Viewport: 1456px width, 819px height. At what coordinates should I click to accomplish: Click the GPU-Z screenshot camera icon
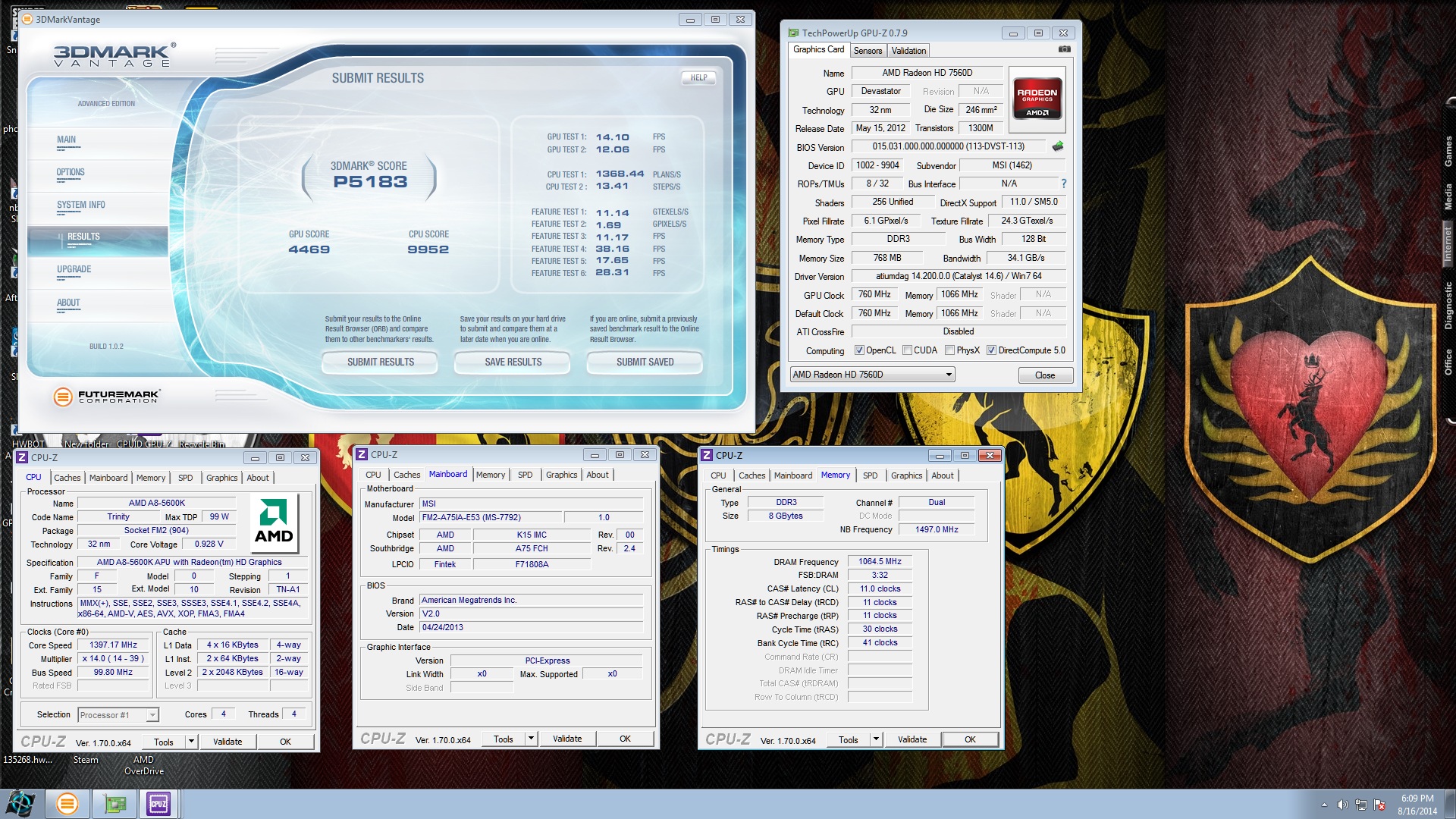(1065, 49)
